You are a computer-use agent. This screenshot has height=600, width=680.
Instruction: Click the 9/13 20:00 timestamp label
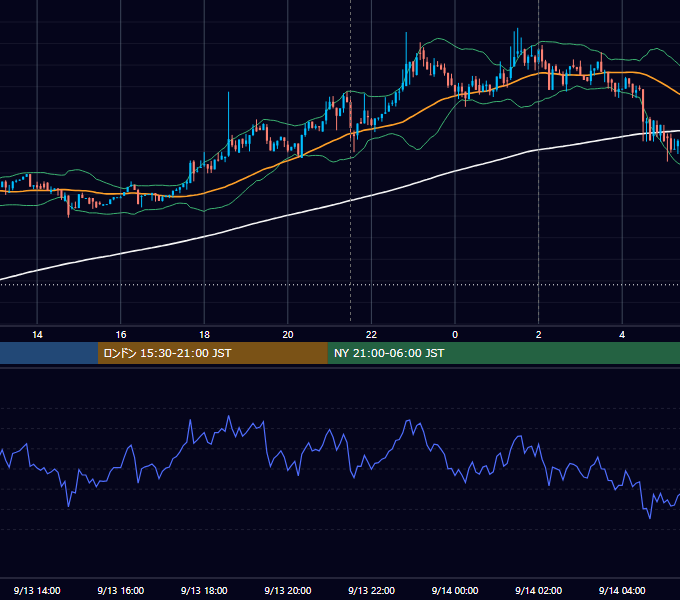coord(288,590)
